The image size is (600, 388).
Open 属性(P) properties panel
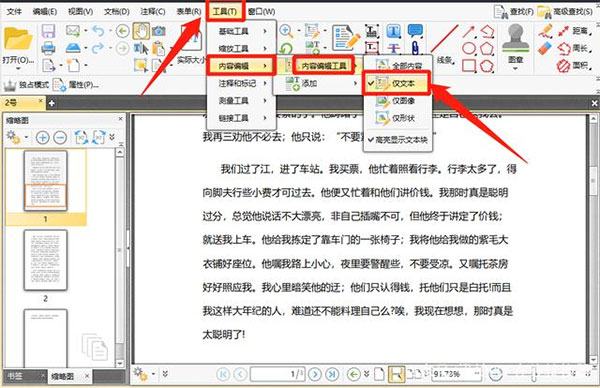[76, 85]
